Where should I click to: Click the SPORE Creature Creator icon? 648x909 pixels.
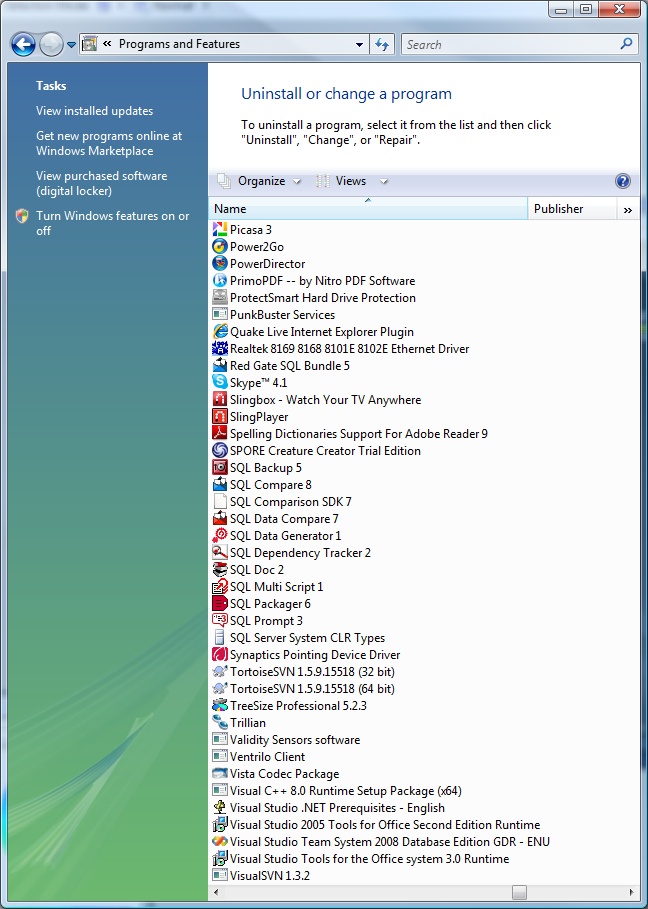[x=220, y=450]
